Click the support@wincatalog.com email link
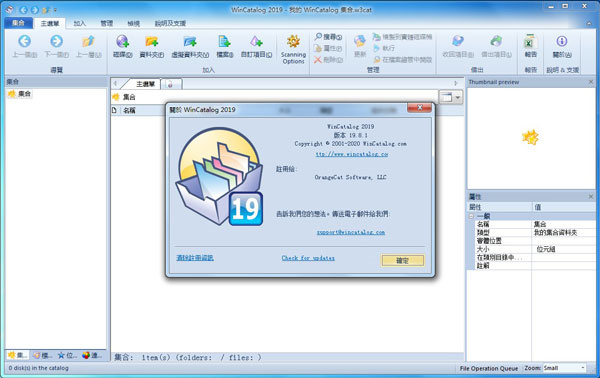Screen dimensions: 600x378 coord(351,232)
